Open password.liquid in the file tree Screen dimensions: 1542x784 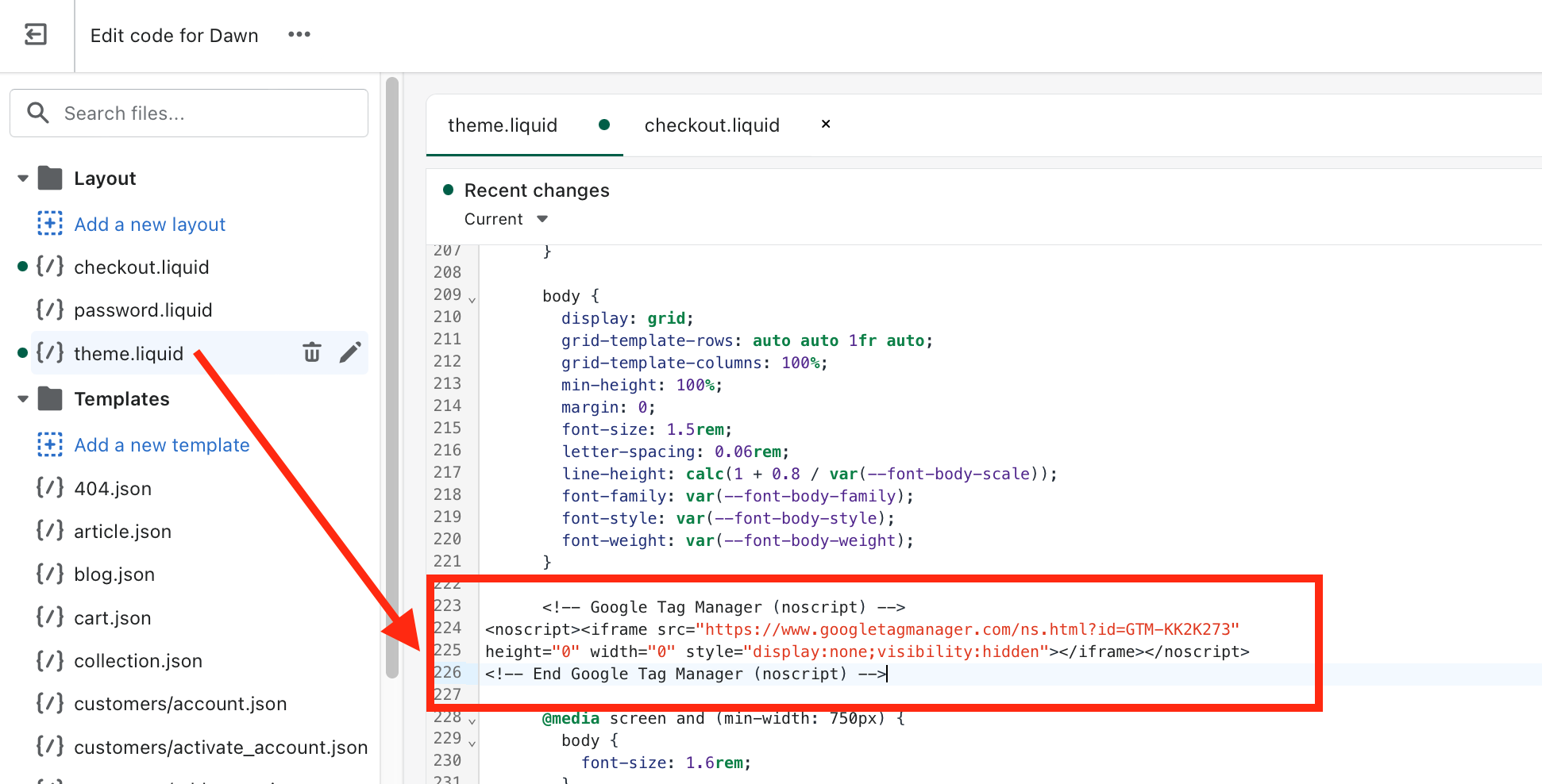143,310
